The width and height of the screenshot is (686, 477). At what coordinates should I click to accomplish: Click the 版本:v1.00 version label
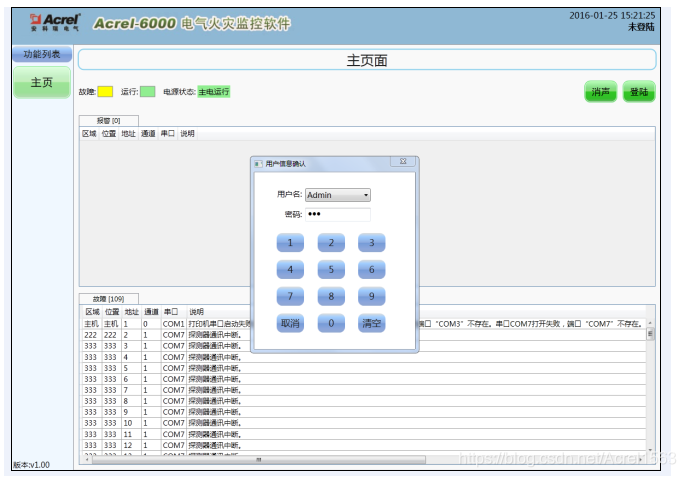pyautogui.click(x=32, y=465)
